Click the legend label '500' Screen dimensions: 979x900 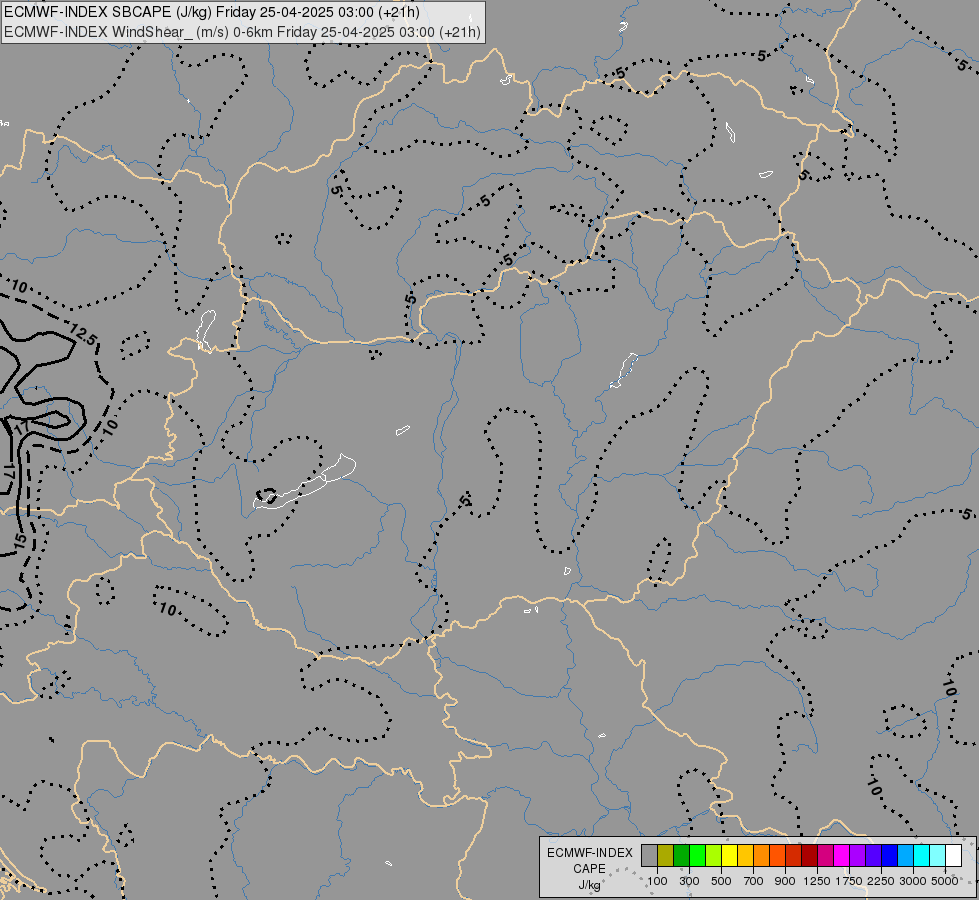pyautogui.click(x=721, y=881)
